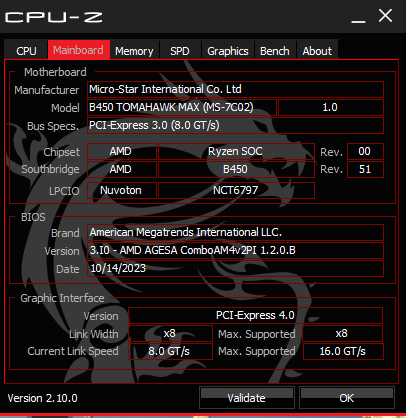Select the SPD tab
406x418 pixels.
click(180, 51)
